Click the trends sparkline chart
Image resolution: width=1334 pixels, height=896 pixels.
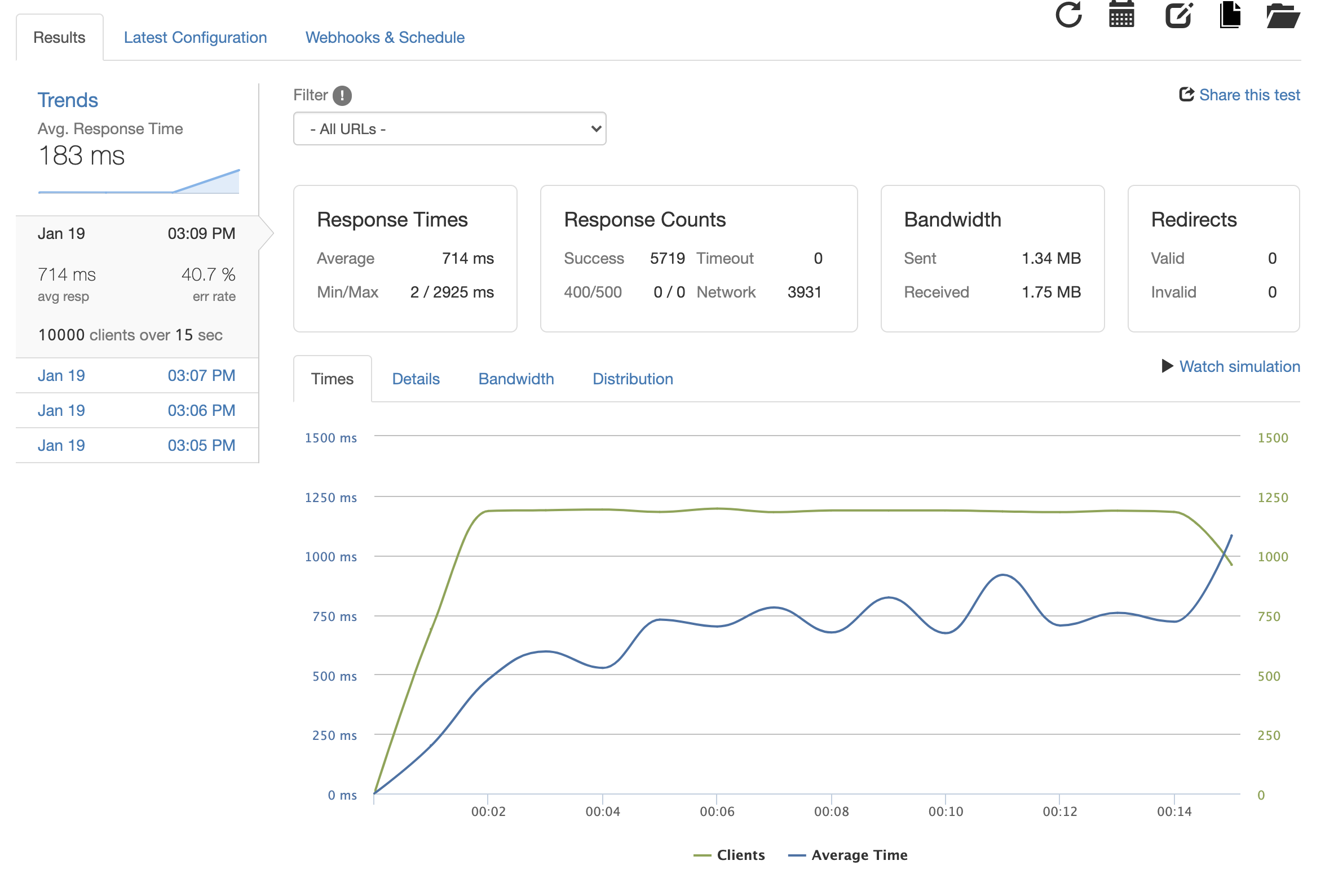point(139,181)
